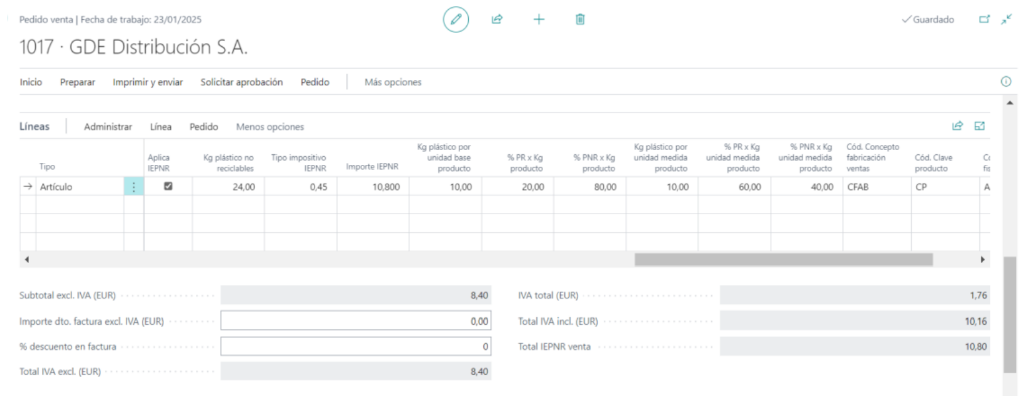
Task: Click the vertical scrollbar thumb
Action: tap(1009, 316)
